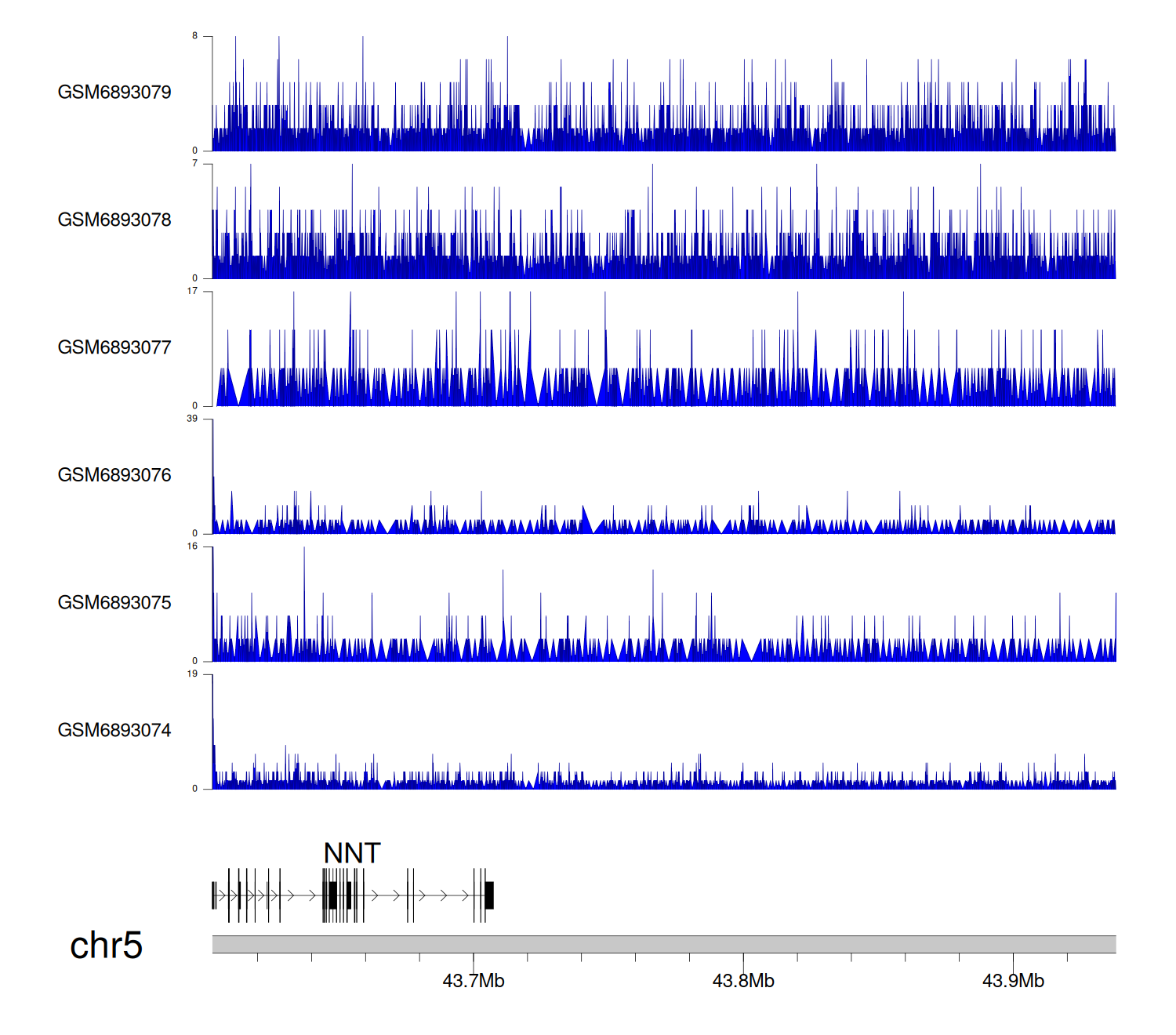The height and width of the screenshot is (1035, 1176).
Task: Click the y-axis maximum 7 on GSM6893078
Action: [x=194, y=164]
